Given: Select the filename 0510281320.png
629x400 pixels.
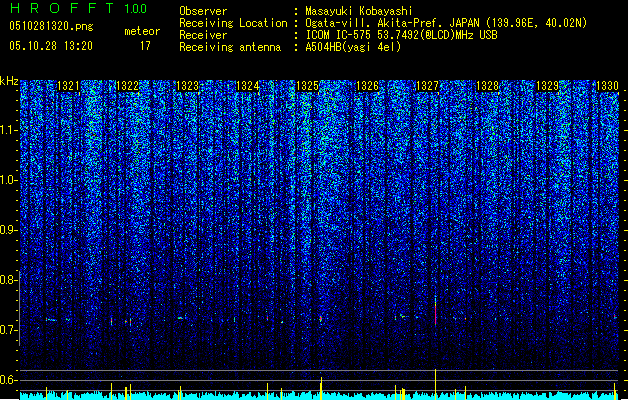Looking at the screenshot, I should click(x=51, y=26).
